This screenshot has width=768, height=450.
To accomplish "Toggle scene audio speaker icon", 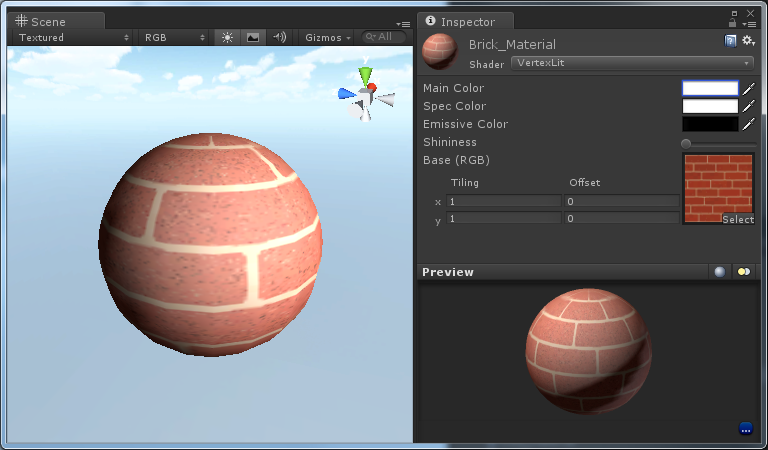I will click(279, 37).
